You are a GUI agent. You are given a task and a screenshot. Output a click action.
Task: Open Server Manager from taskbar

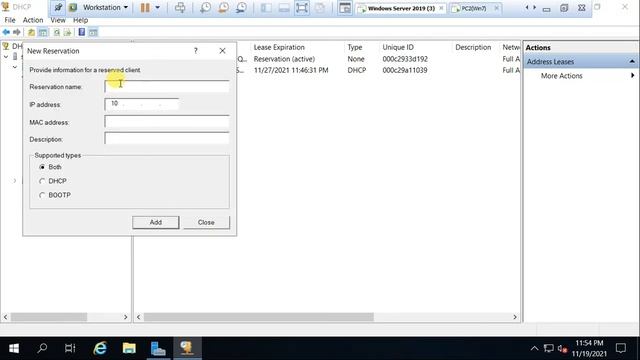[158, 348]
